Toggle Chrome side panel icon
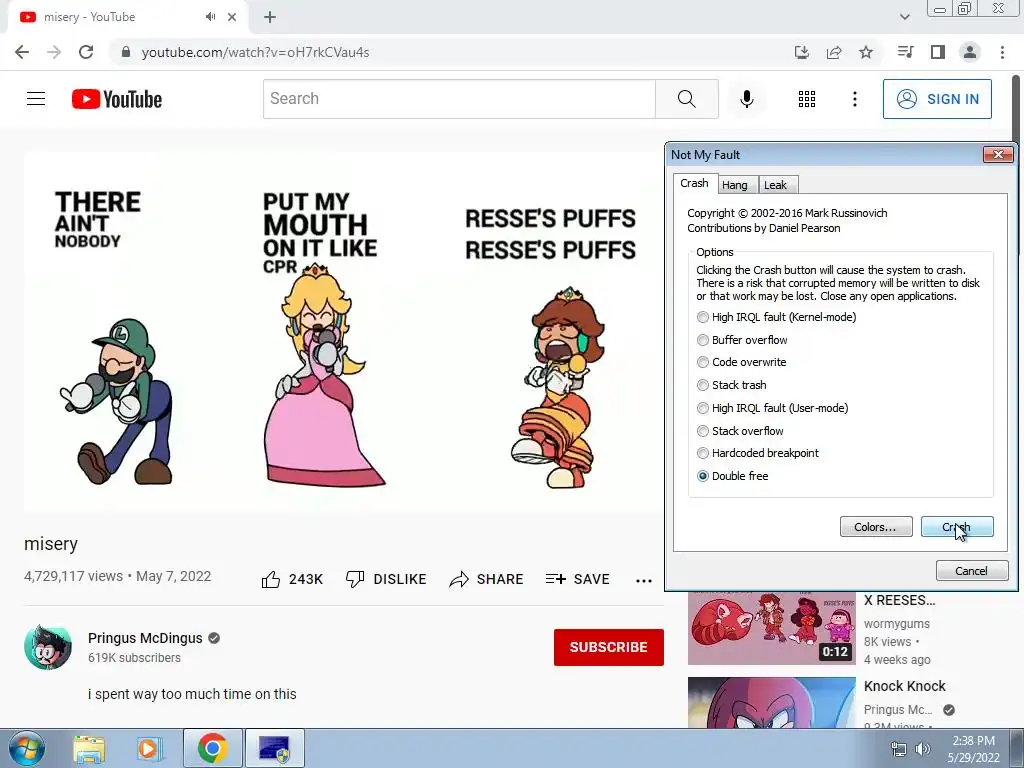Viewport: 1024px width, 768px height. pos(938,52)
